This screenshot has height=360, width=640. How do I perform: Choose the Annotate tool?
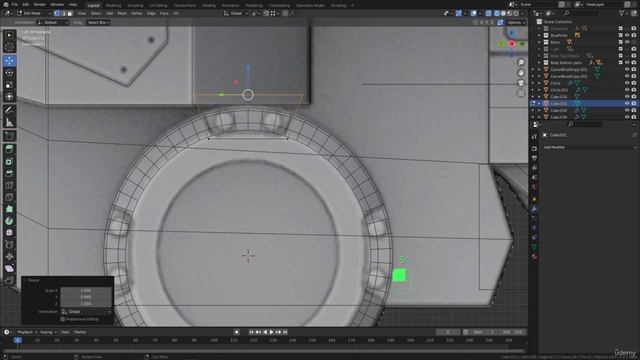[x=9, y=110]
